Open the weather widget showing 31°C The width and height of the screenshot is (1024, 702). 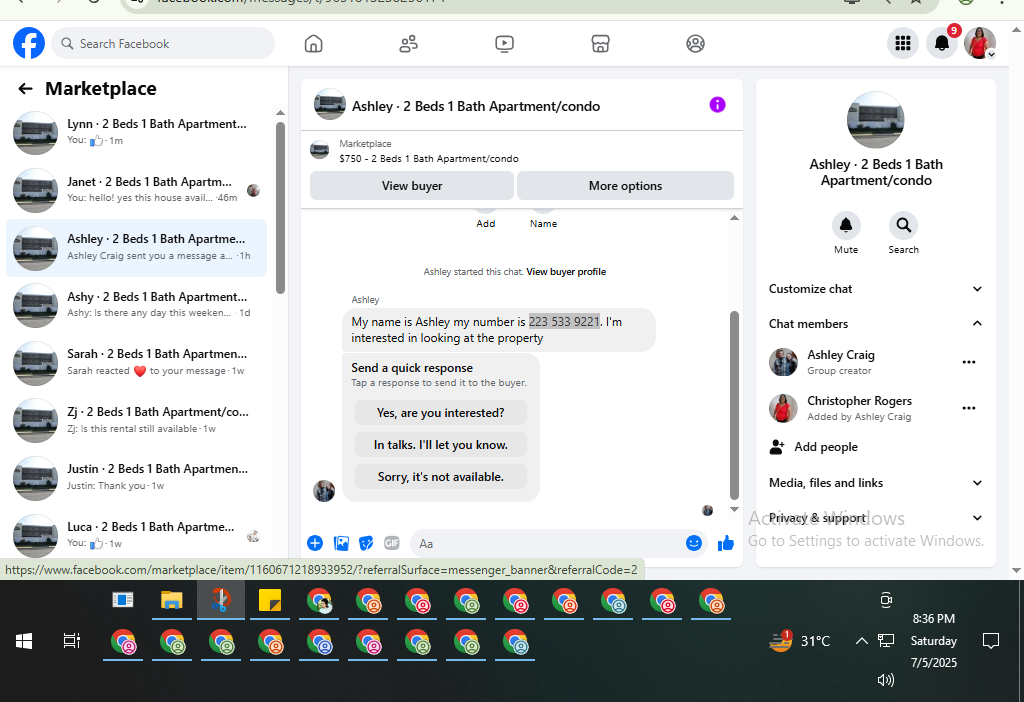[800, 641]
